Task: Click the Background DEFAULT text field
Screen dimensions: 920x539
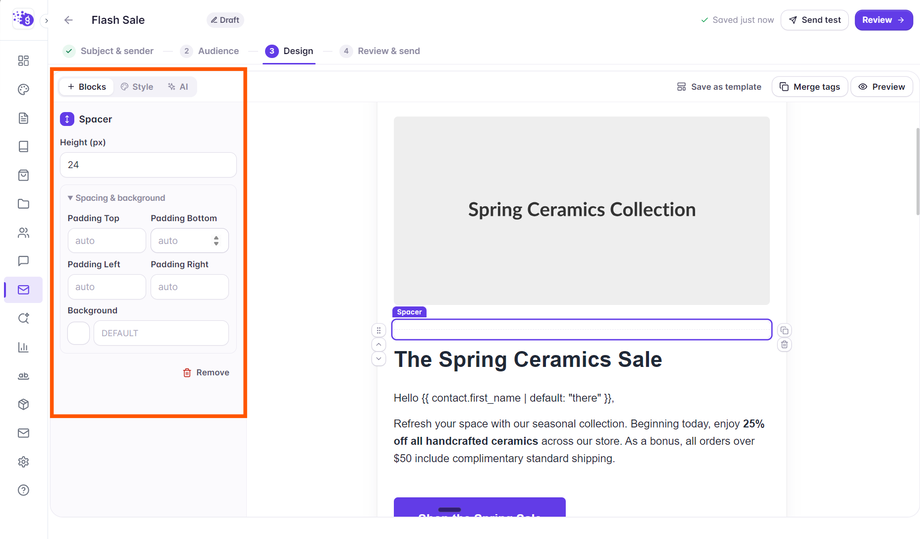Action: (x=161, y=333)
